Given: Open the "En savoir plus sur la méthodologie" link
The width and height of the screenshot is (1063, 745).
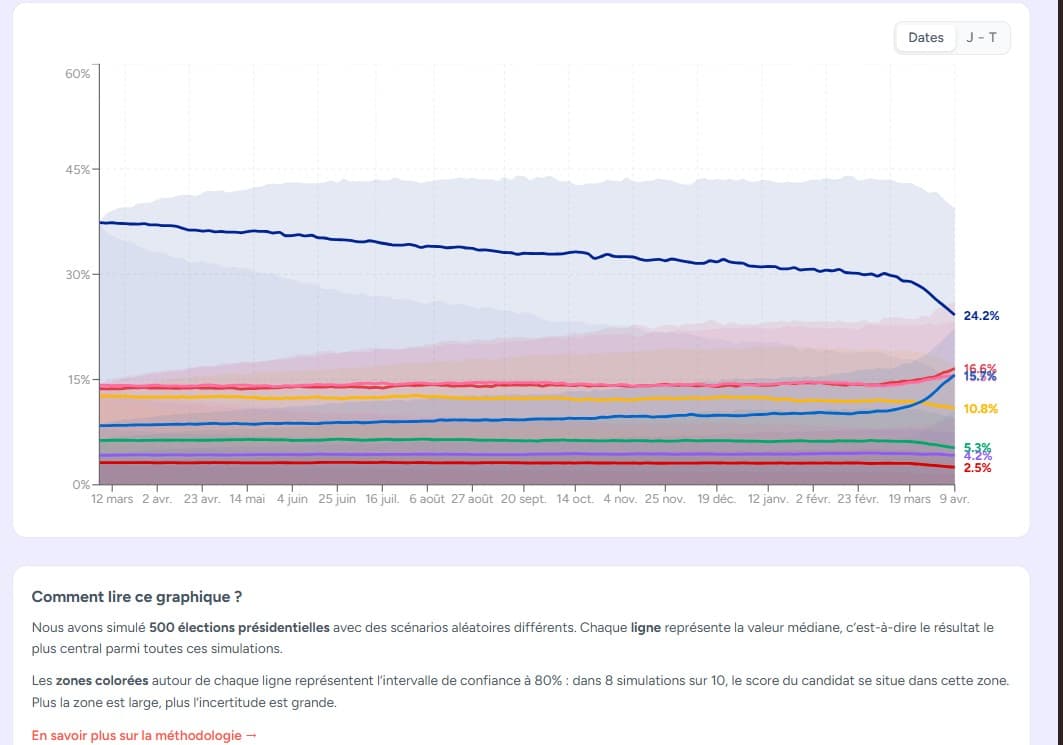Looking at the screenshot, I should pyautogui.click(x=144, y=735).
